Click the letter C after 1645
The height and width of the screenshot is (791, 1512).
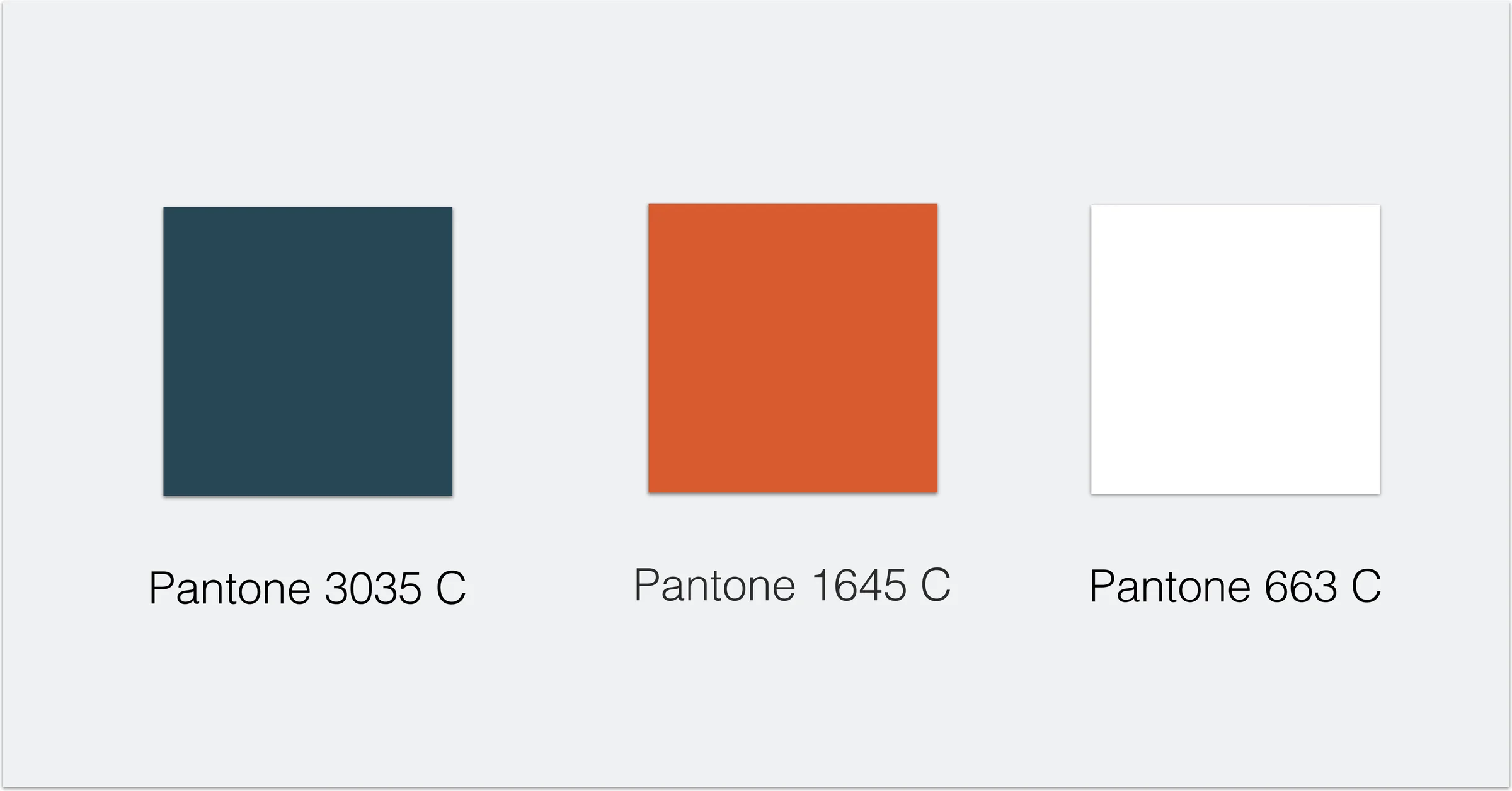point(936,585)
